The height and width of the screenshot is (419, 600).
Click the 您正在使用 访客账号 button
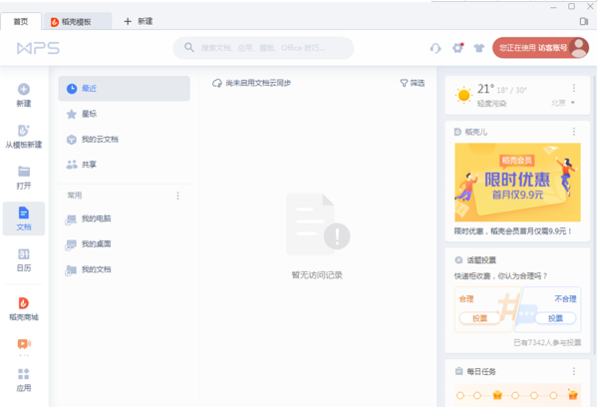(x=540, y=48)
